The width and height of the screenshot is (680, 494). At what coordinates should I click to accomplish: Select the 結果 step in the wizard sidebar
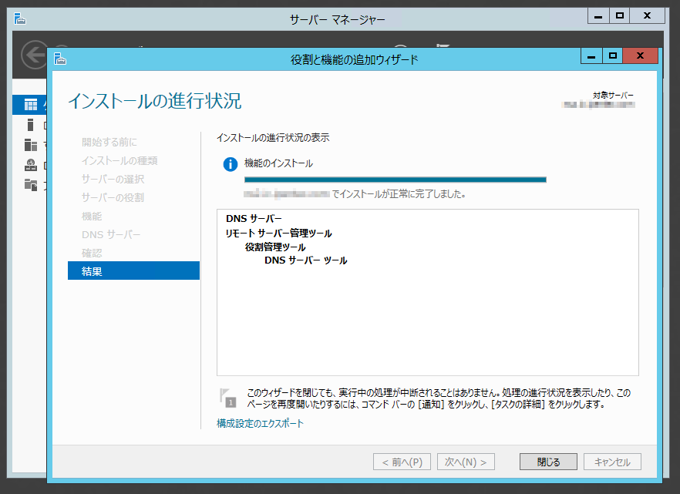click(134, 271)
